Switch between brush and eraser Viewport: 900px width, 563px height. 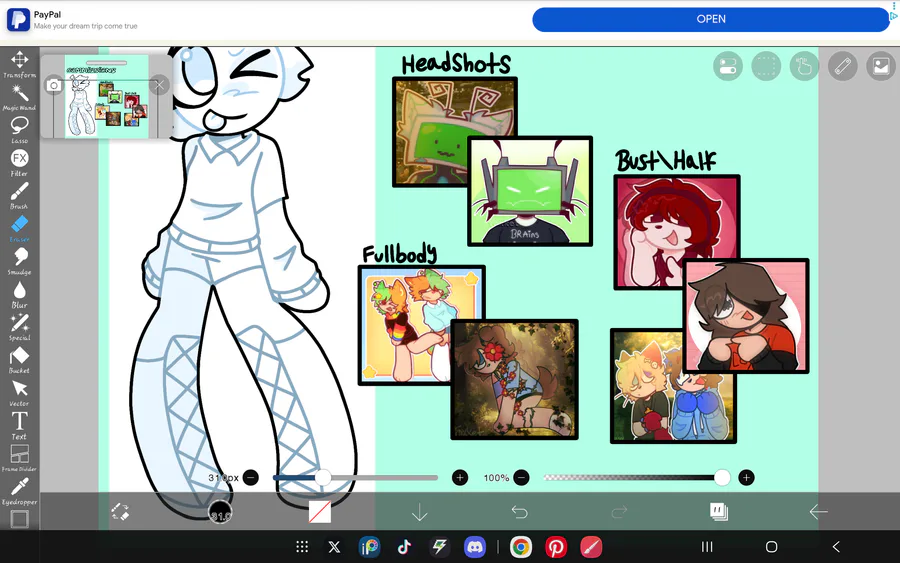click(x=120, y=511)
